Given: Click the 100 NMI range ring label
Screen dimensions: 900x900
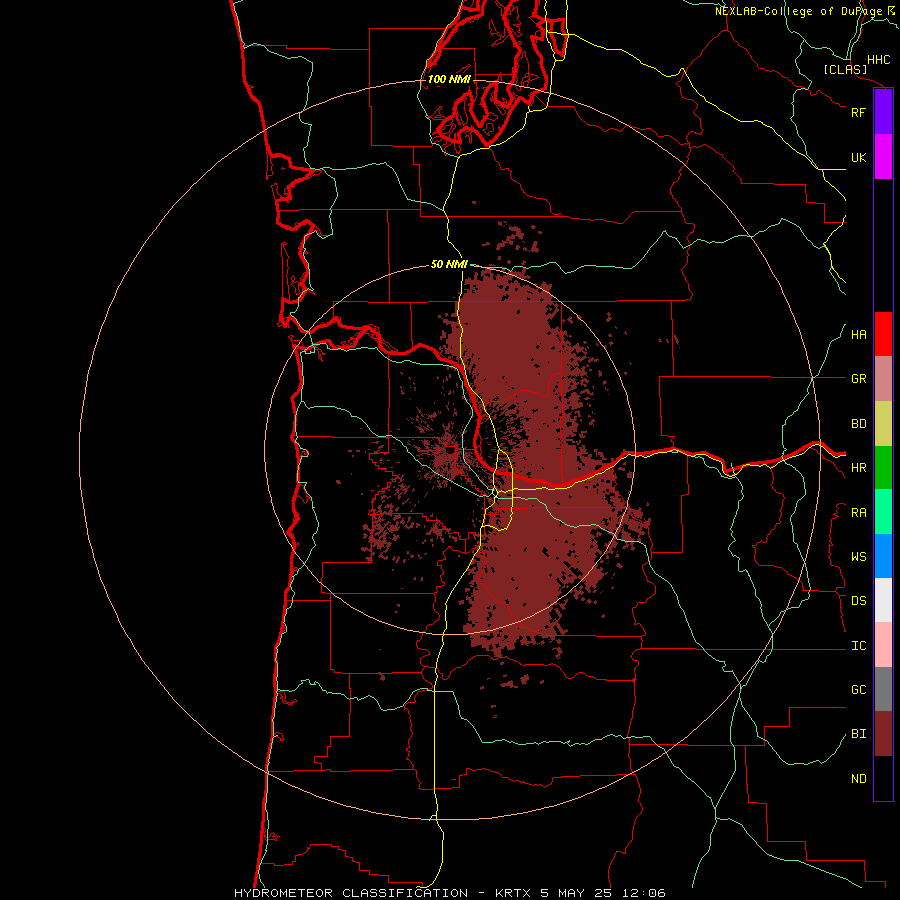Looking at the screenshot, I should (449, 79).
